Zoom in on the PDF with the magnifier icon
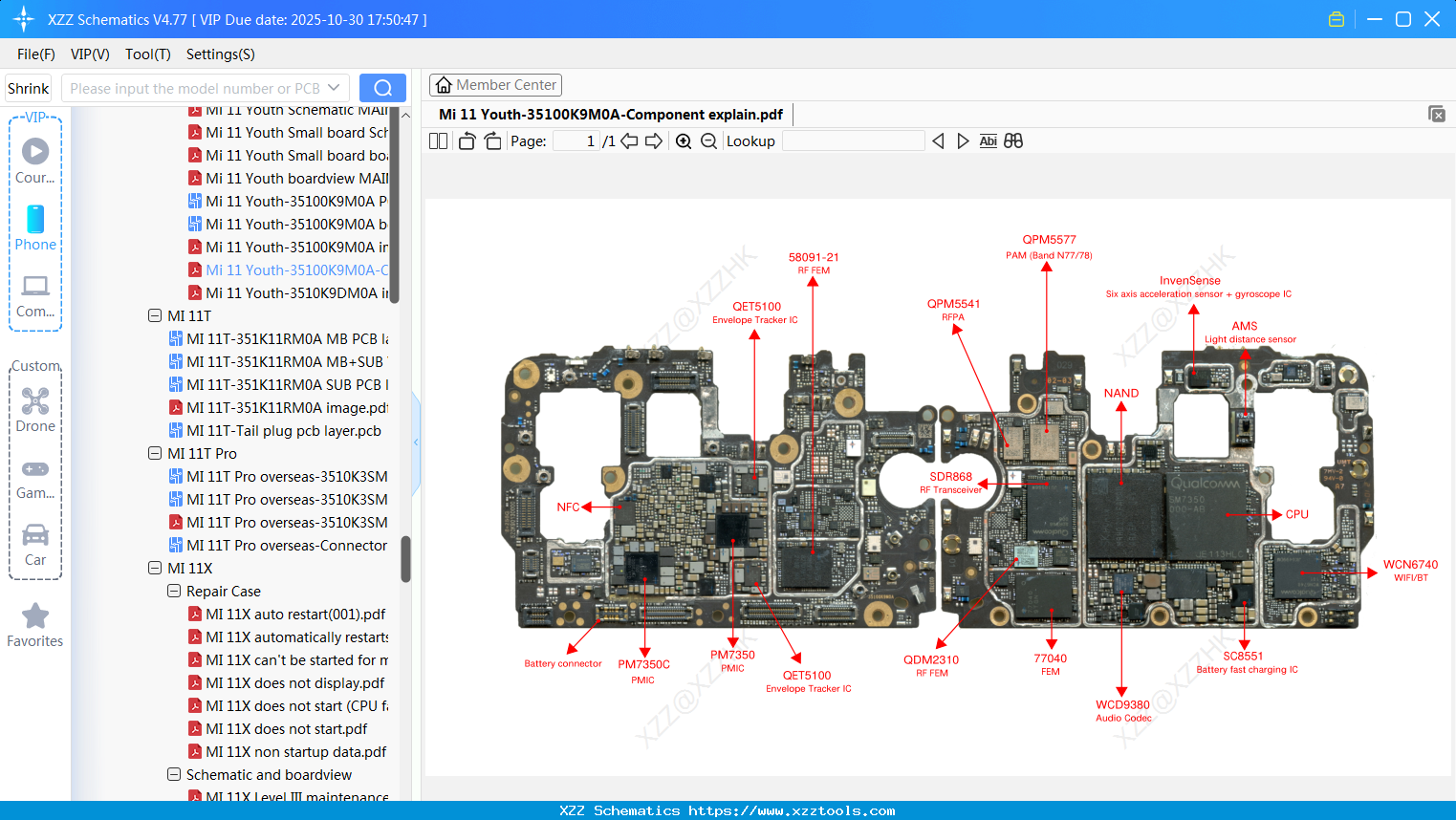1456x820 pixels. coord(684,140)
